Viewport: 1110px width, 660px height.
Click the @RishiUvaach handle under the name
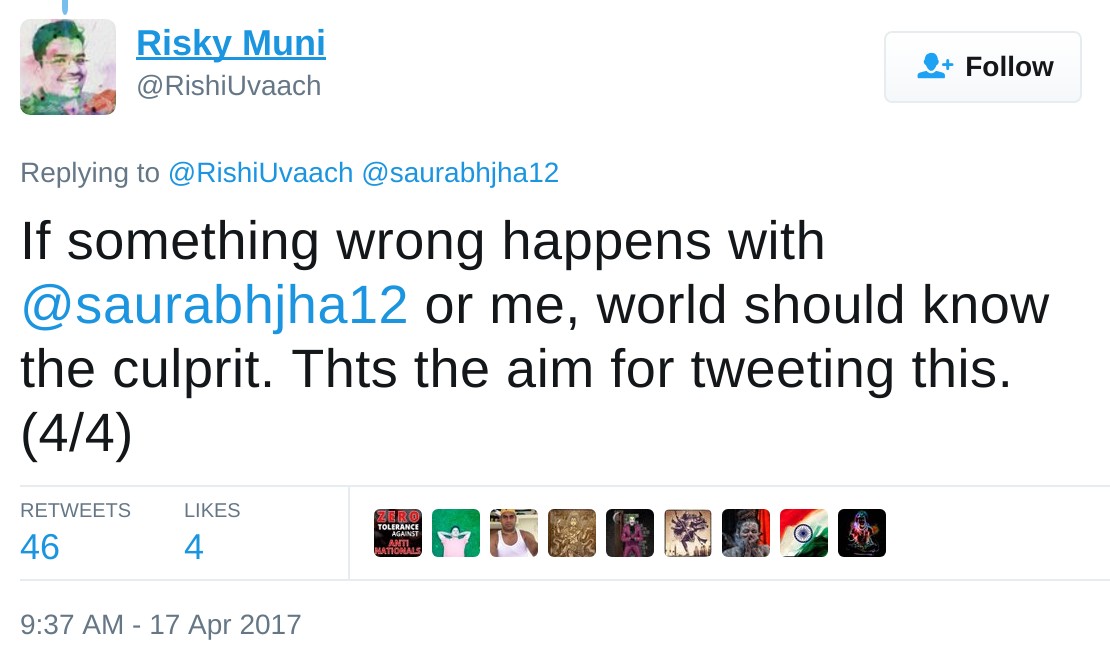pos(229,86)
